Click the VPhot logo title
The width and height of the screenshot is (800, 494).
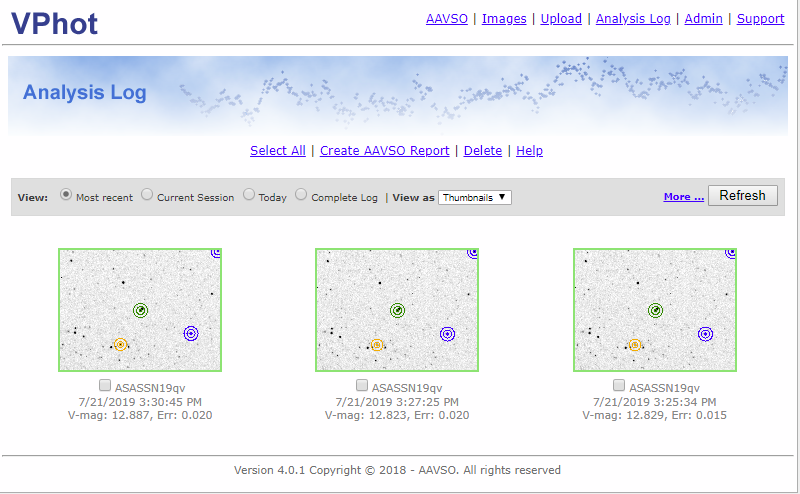coord(55,22)
